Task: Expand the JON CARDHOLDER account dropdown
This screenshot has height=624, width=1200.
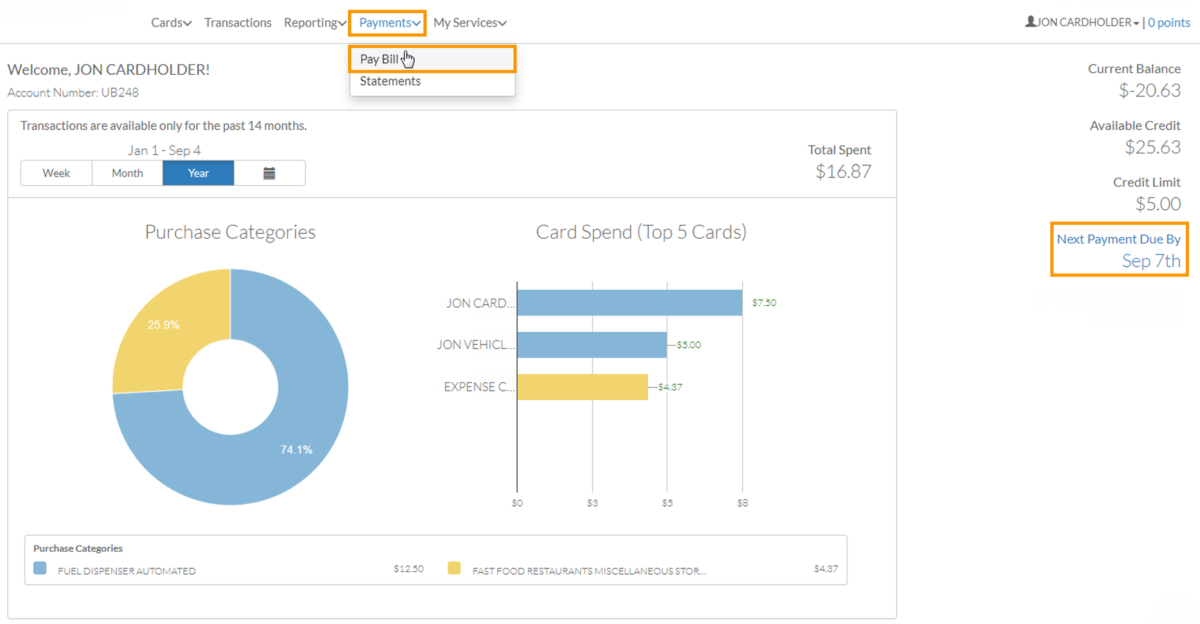Action: pos(1082,21)
